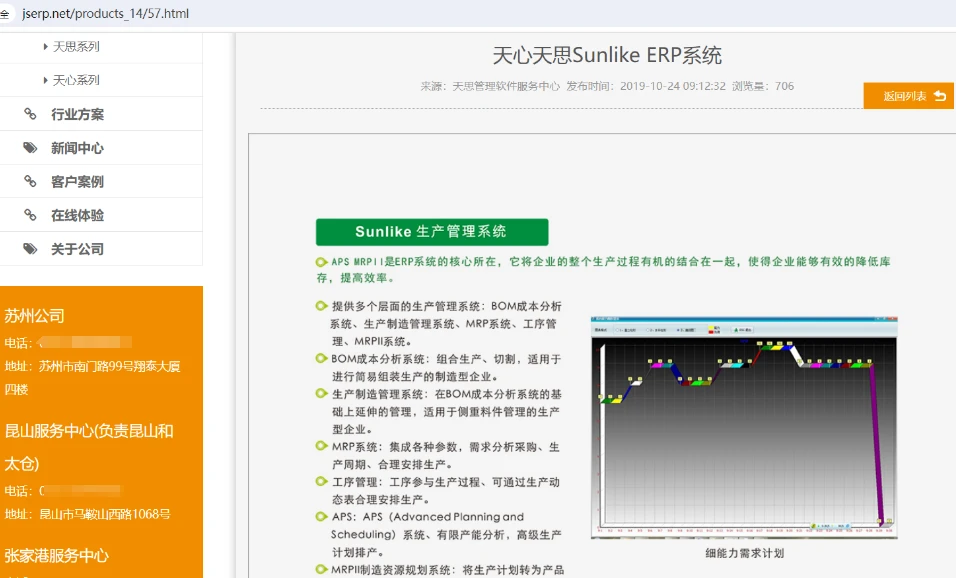
Task: Click the link icon beside 在线体验
Action: pyautogui.click(x=30, y=215)
